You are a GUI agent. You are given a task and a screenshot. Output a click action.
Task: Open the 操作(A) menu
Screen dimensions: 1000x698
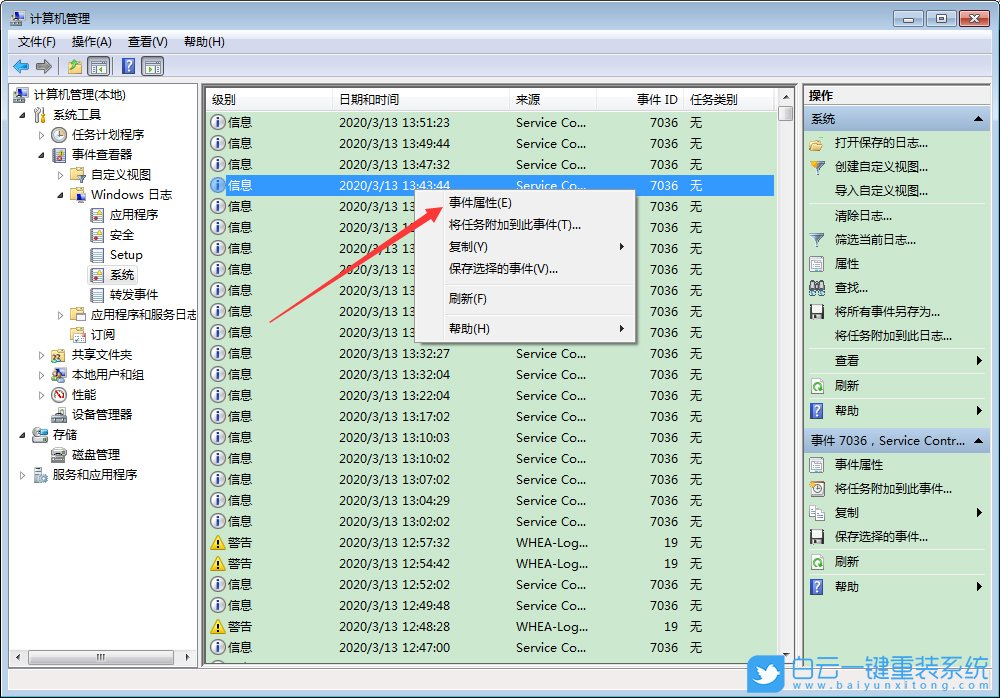[91, 41]
